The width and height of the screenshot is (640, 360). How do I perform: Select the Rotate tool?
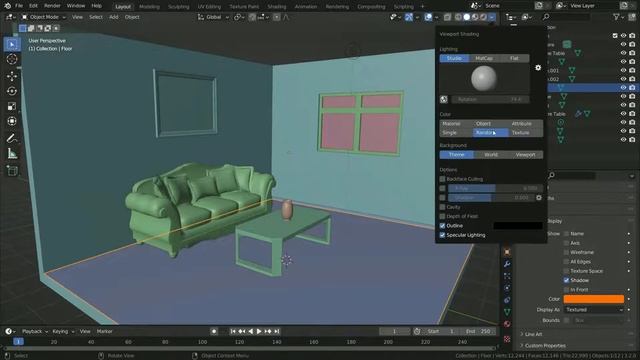pos(12,91)
